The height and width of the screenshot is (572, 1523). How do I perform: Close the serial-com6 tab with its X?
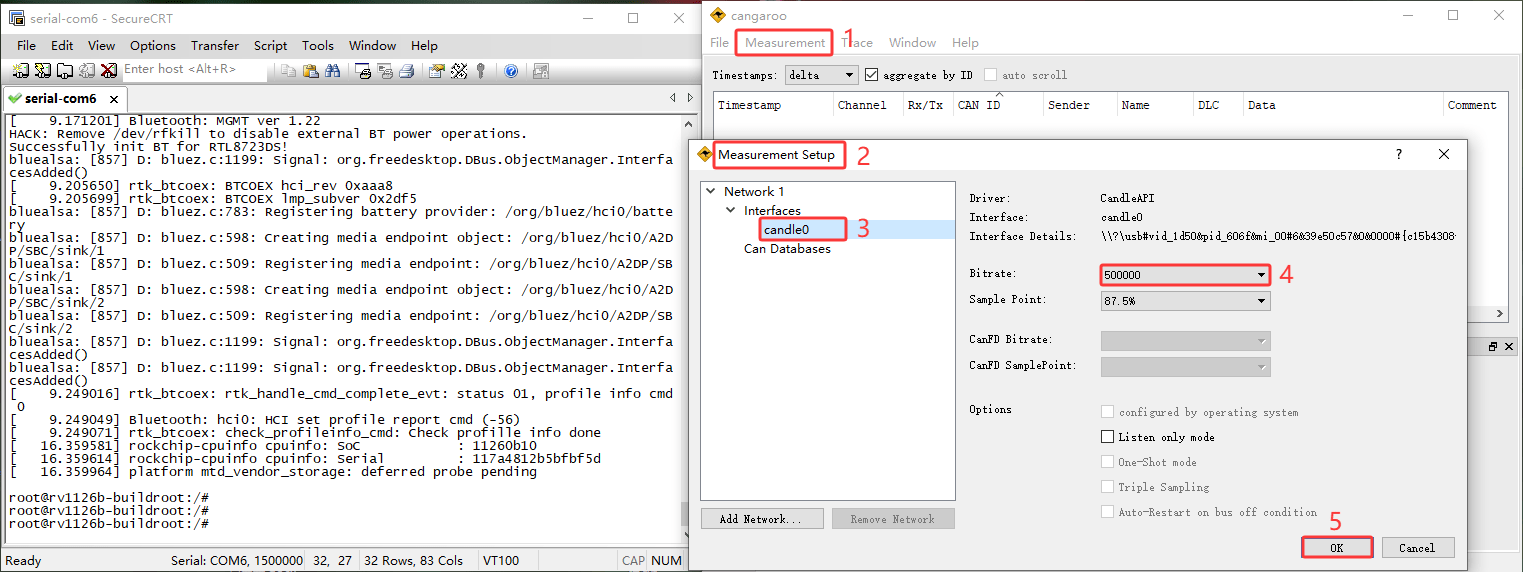[114, 99]
